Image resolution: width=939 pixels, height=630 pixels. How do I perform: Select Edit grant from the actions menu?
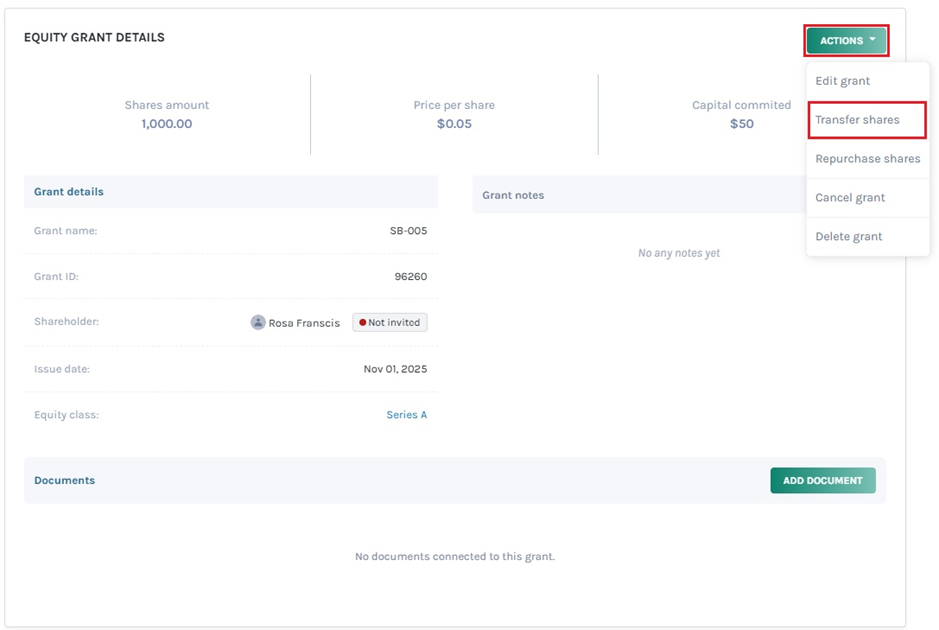(842, 81)
